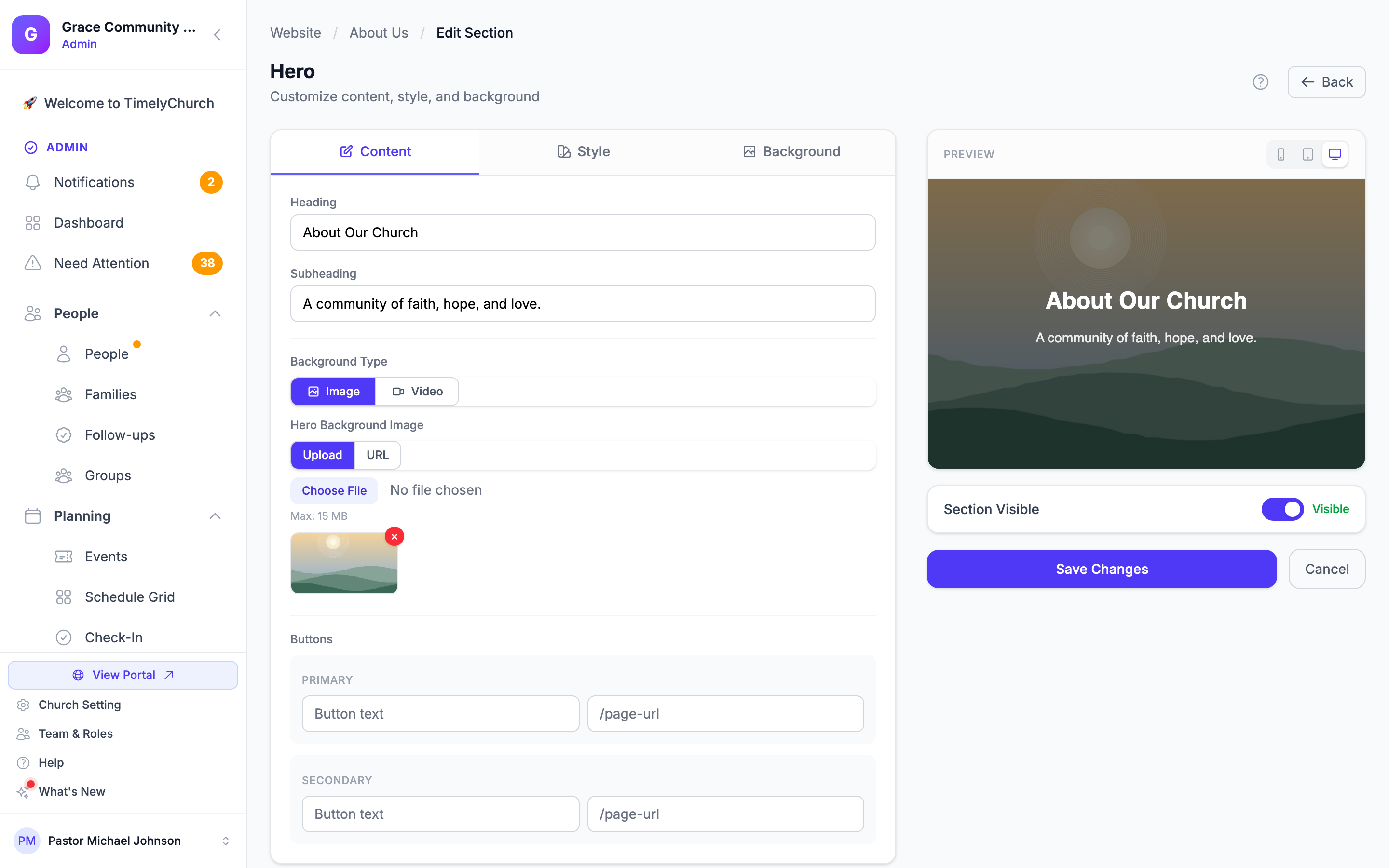Select Image background type
Image resolution: width=1389 pixels, height=868 pixels.
(x=333, y=392)
